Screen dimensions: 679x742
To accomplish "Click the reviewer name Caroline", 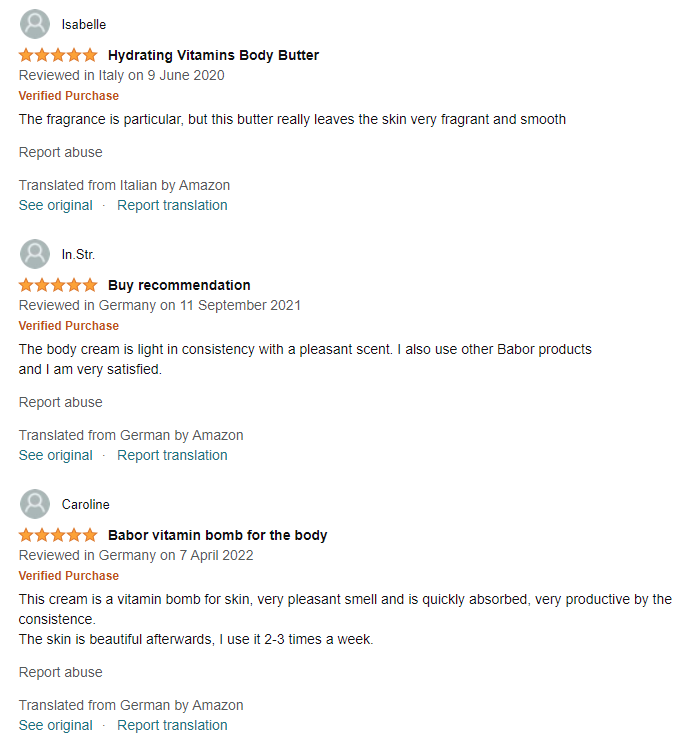I will (x=86, y=504).
